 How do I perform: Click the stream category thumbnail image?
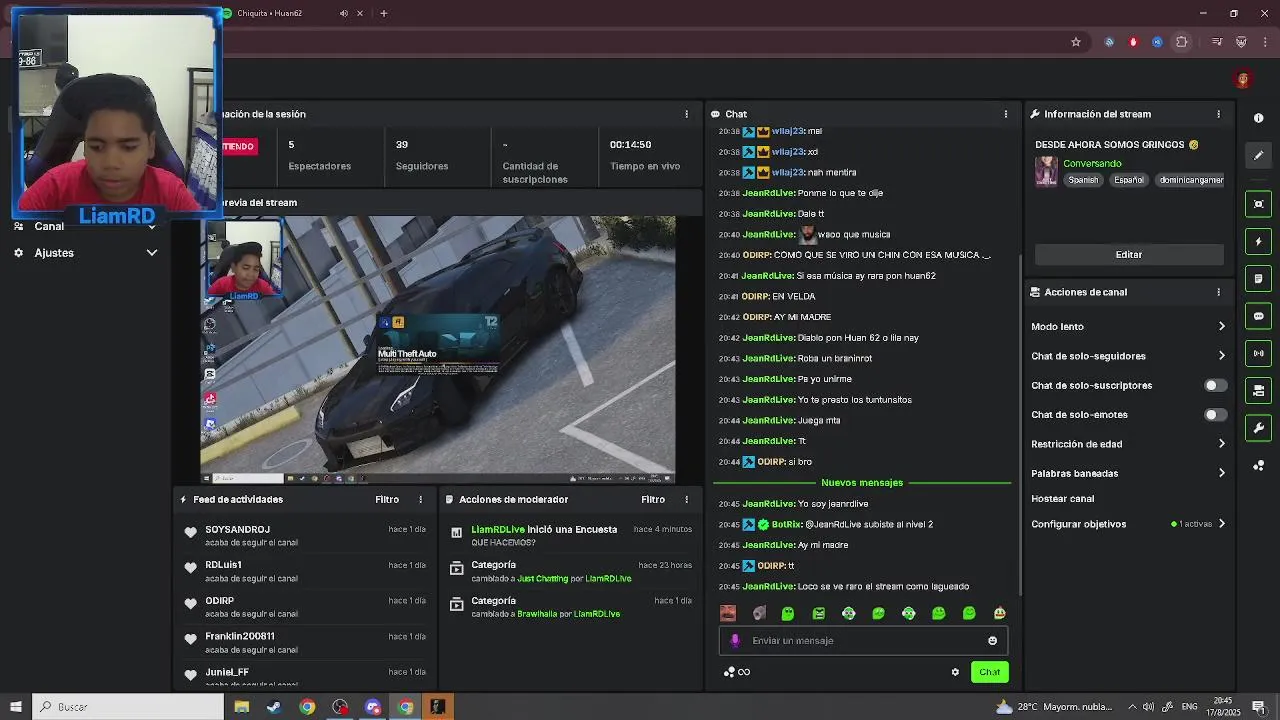(1046, 171)
